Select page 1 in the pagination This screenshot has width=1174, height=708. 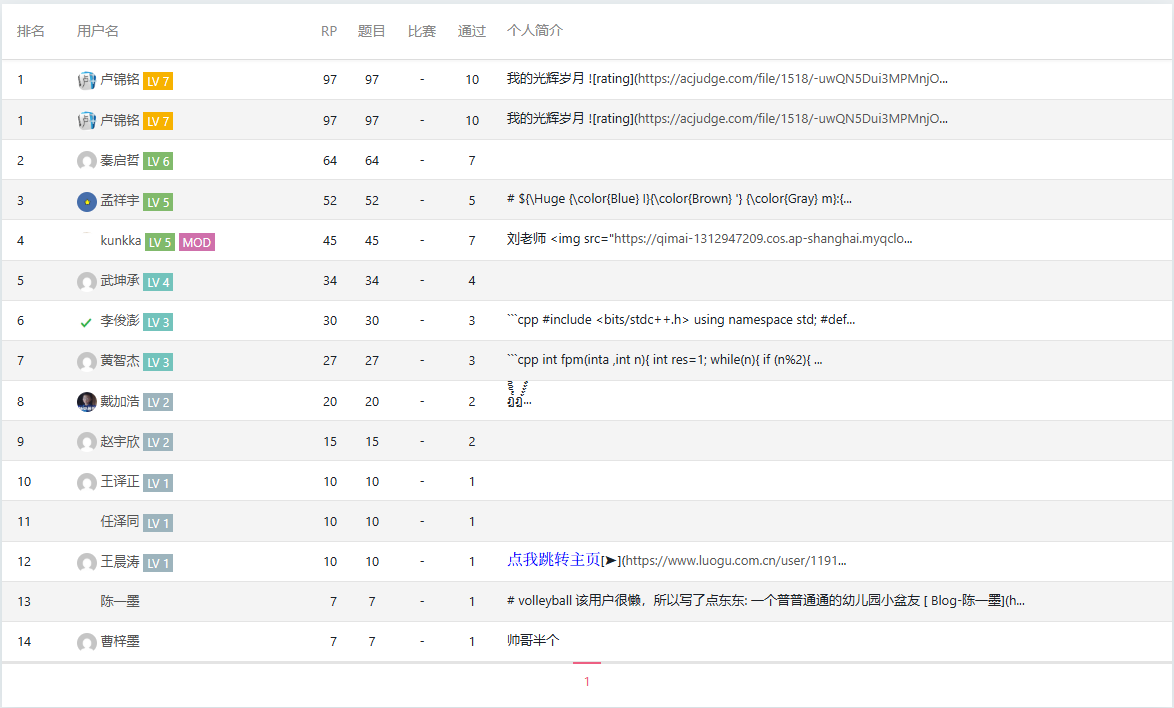[x=587, y=682]
